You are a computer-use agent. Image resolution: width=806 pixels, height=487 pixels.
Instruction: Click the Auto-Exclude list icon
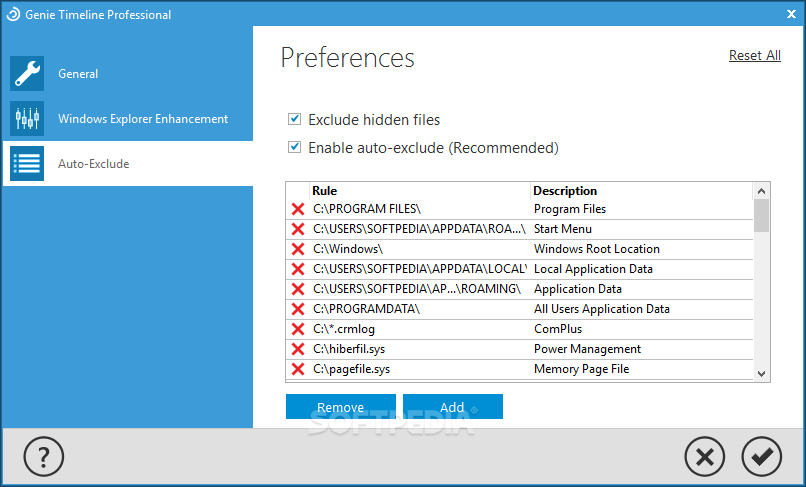point(27,164)
